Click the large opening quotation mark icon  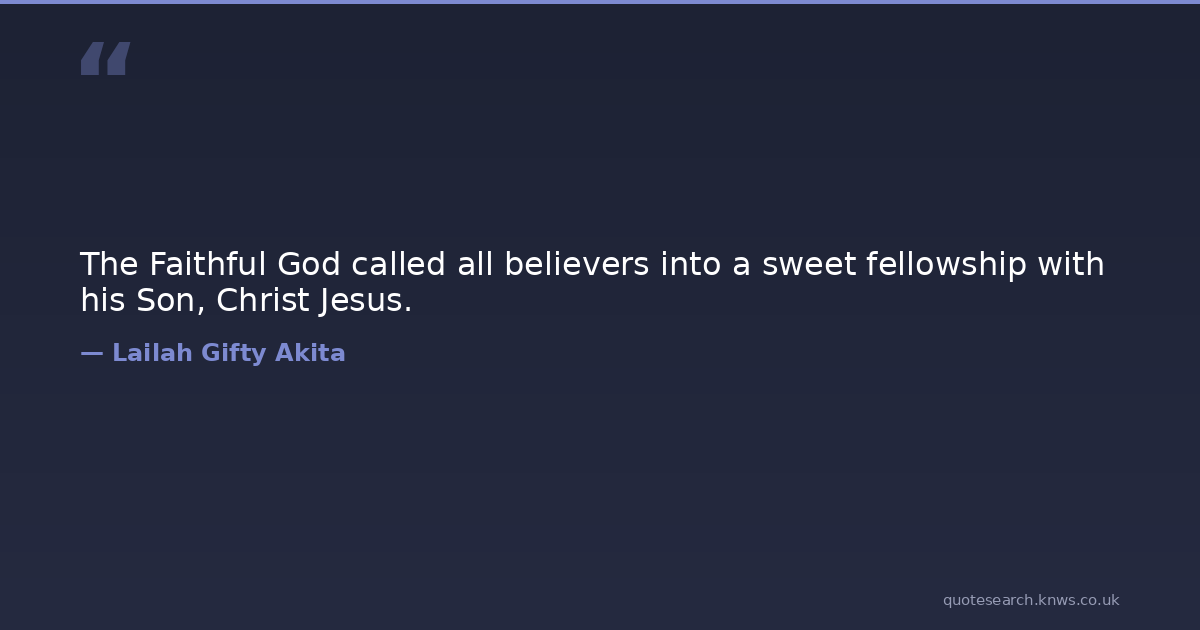click(105, 59)
